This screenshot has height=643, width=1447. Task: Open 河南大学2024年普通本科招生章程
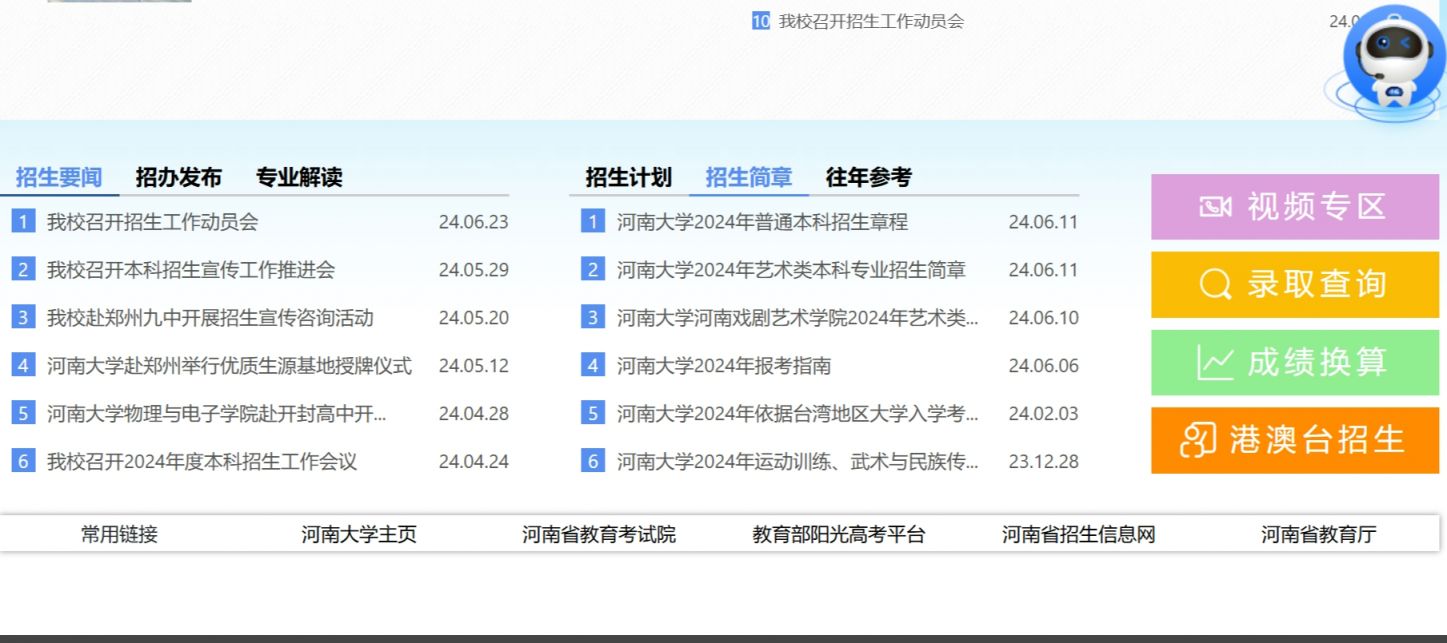tap(762, 222)
